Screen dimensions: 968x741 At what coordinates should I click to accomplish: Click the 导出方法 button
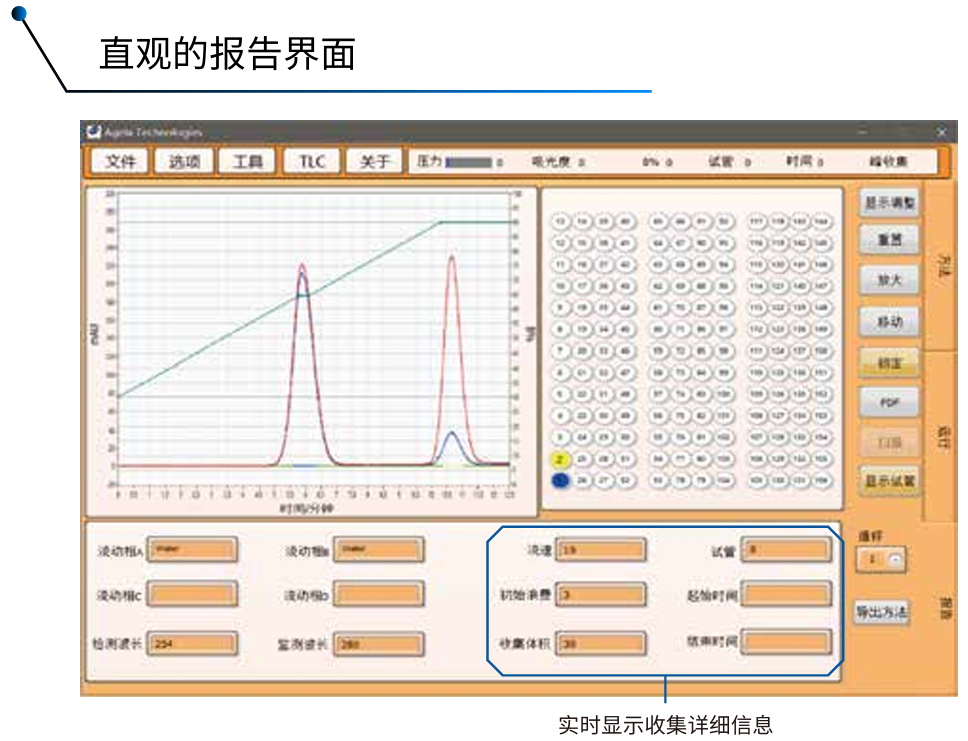(881, 612)
